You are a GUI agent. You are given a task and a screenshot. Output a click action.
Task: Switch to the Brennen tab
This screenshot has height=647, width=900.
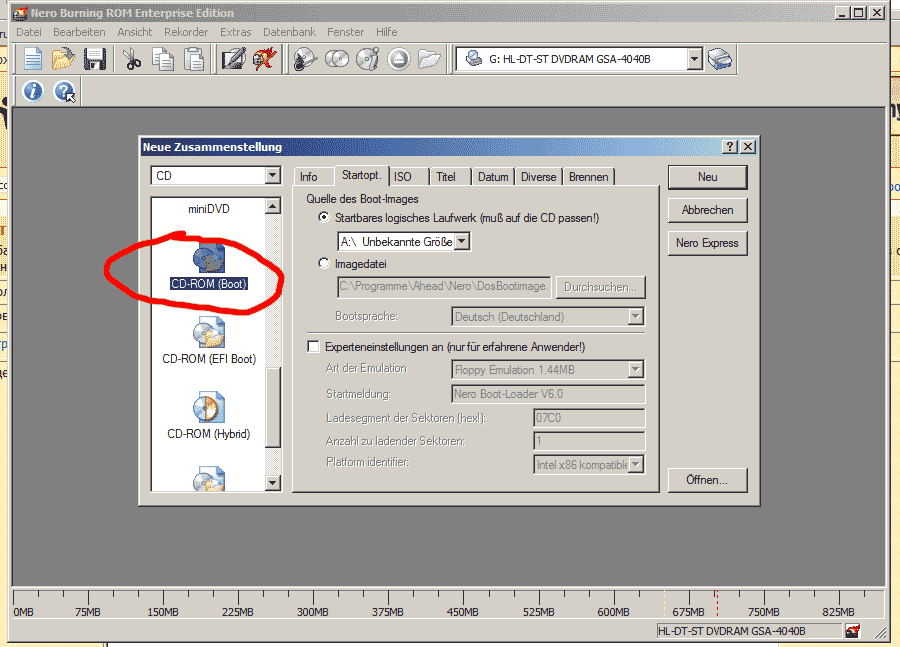588,177
